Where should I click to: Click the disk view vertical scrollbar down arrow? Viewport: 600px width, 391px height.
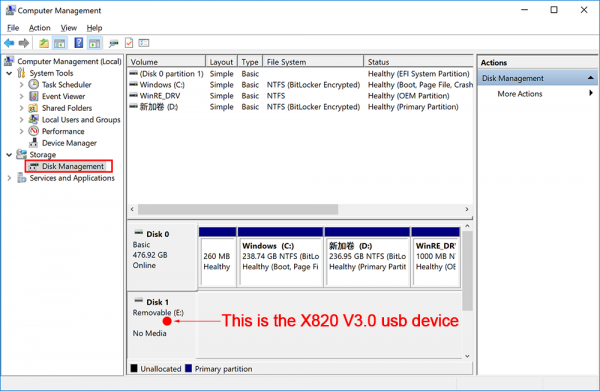(467, 356)
